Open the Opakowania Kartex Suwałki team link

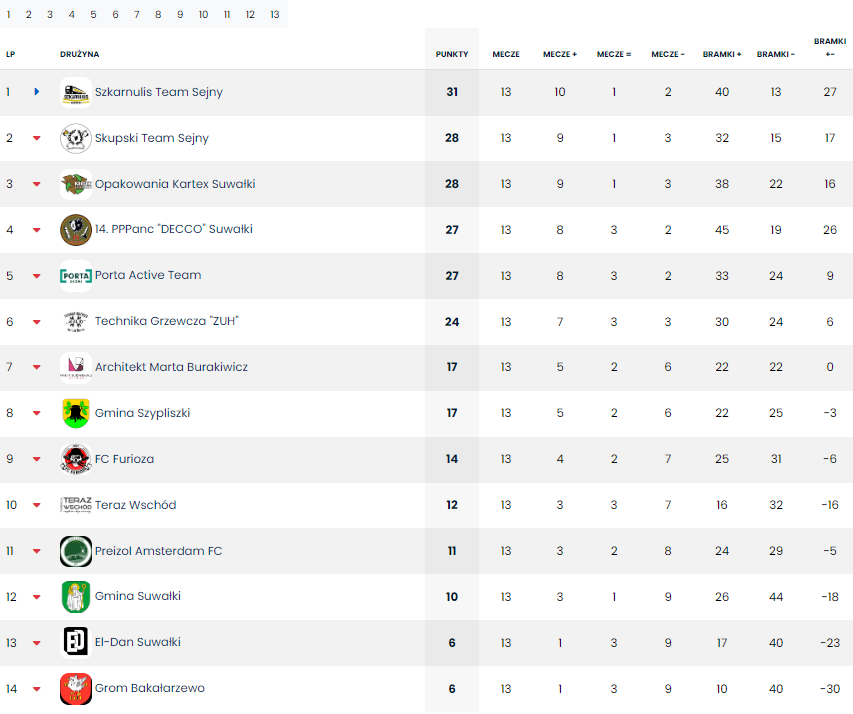[x=175, y=184]
